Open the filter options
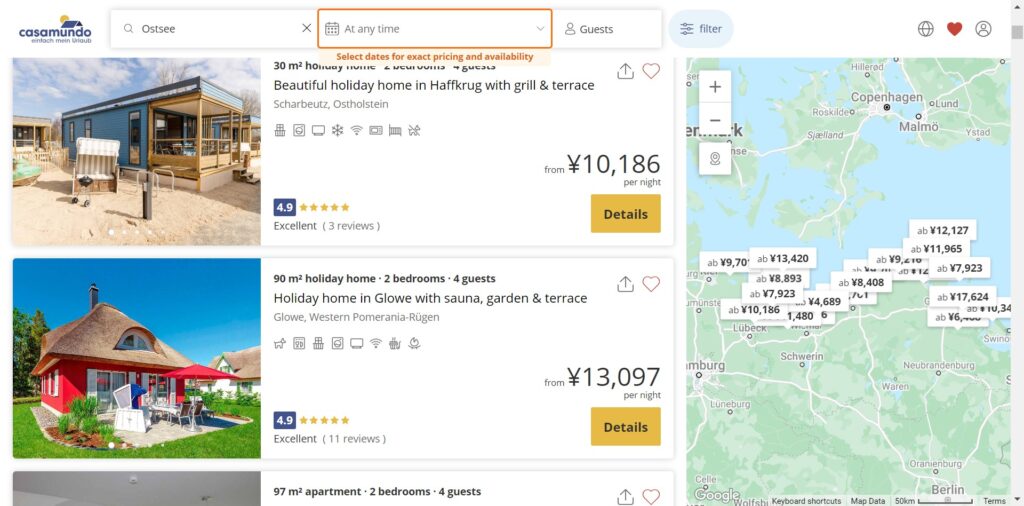The height and width of the screenshot is (506, 1024). [701, 29]
